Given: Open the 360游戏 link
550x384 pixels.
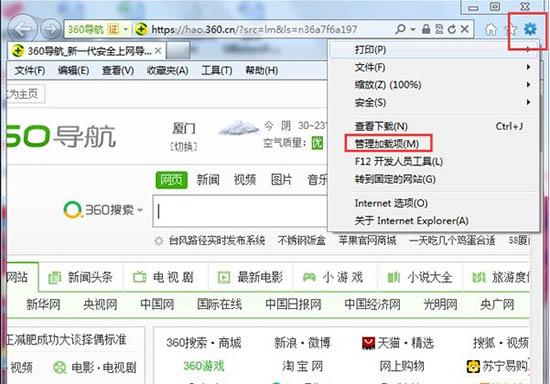Looking at the screenshot, I should click(x=203, y=366).
